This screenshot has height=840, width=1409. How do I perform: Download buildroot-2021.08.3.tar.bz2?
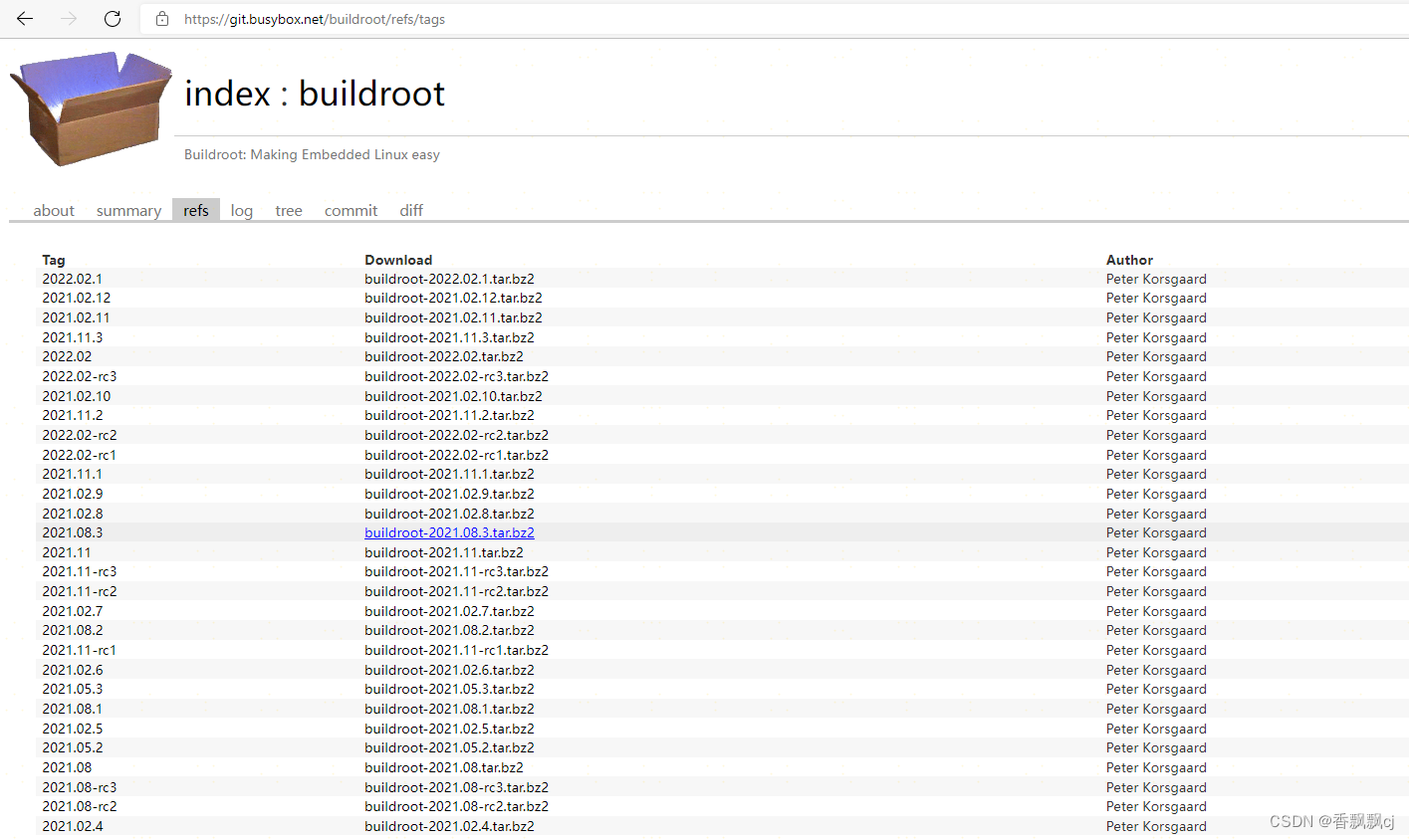[449, 532]
